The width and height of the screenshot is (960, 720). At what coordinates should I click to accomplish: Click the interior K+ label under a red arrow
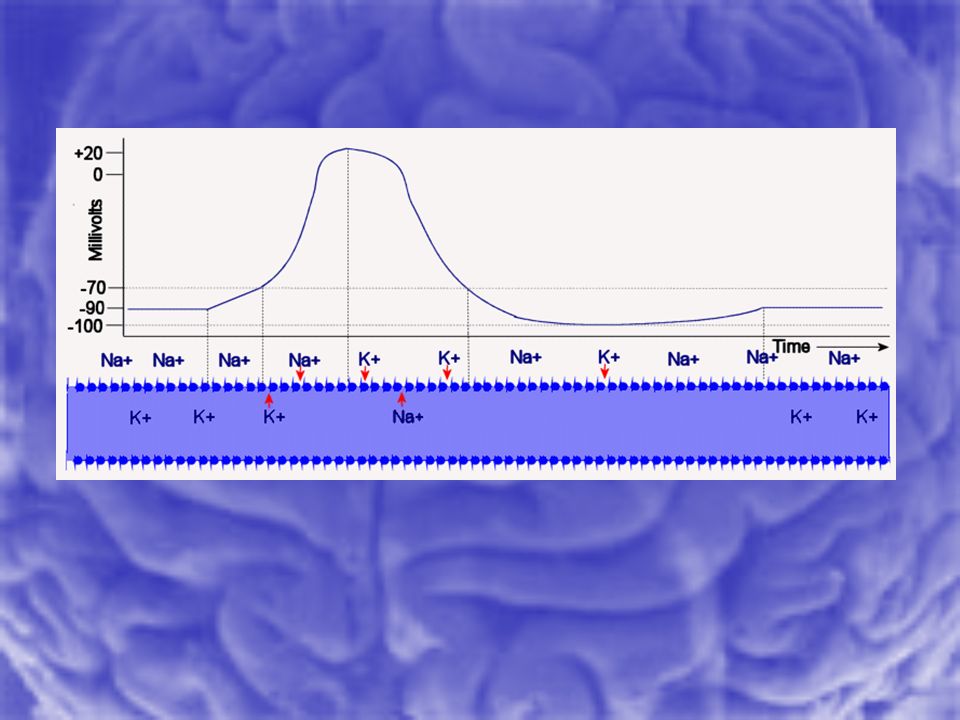[274, 418]
